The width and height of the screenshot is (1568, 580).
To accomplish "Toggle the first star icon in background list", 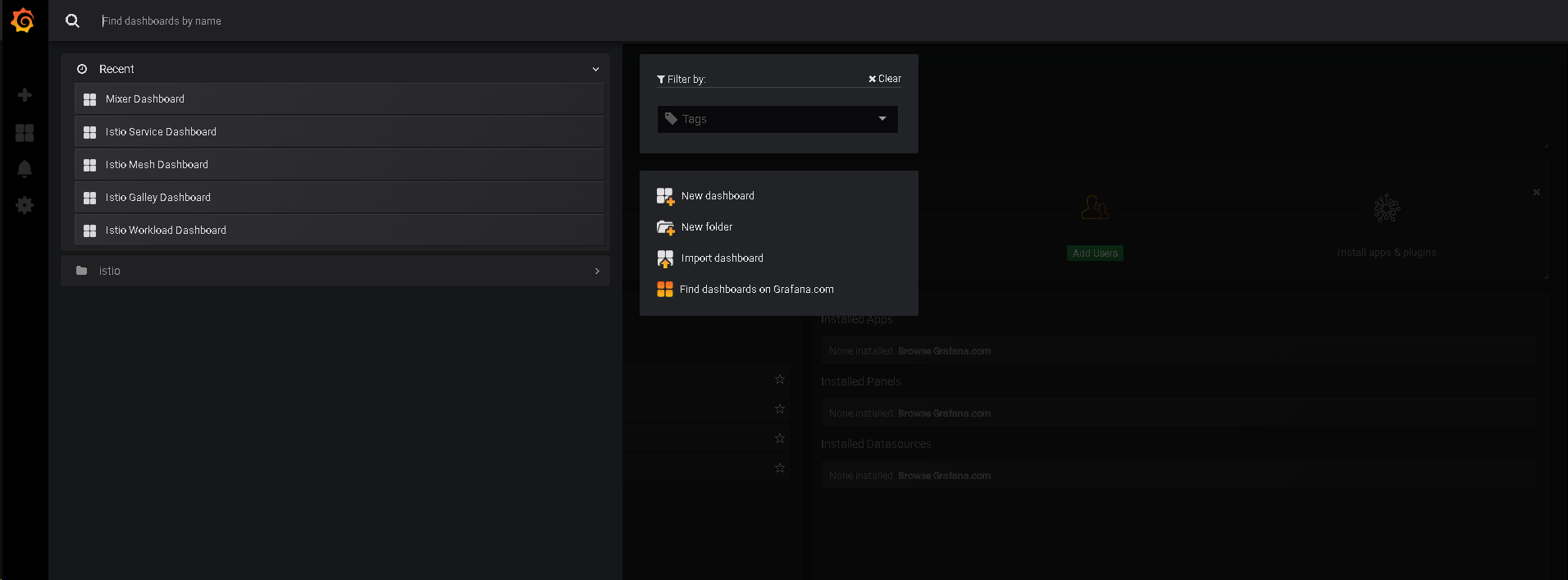I will 780,379.
